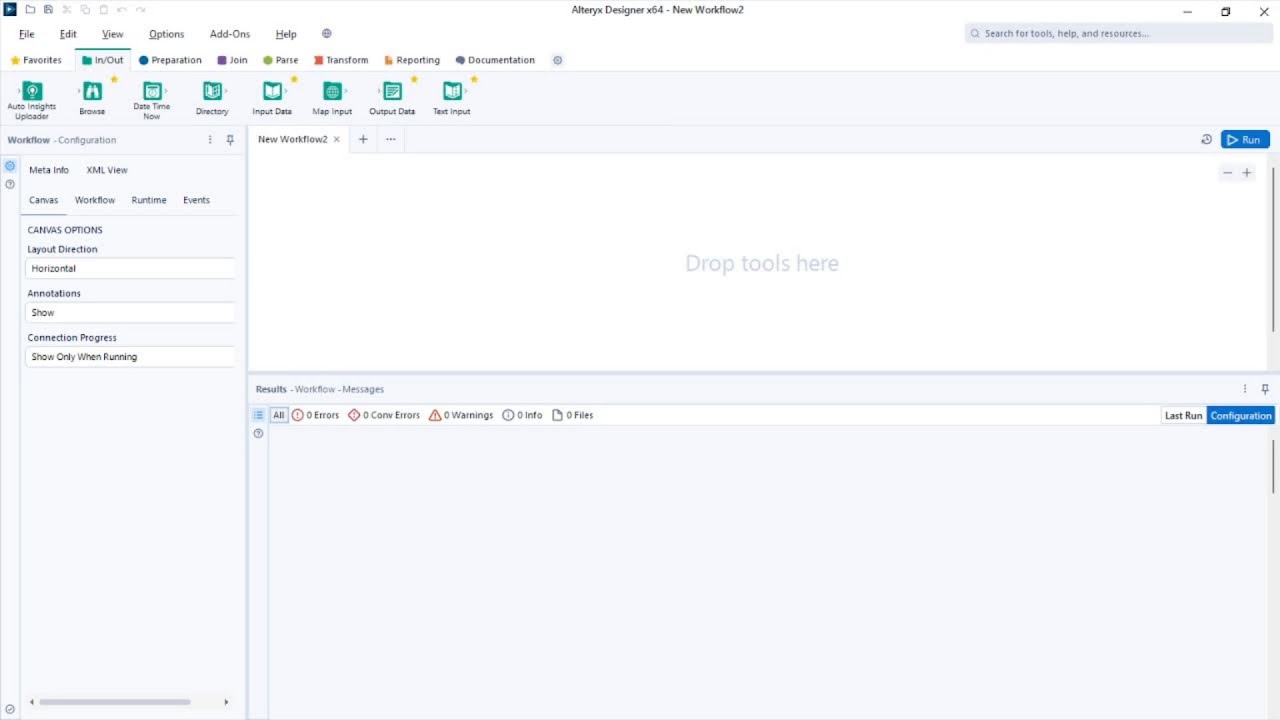Viewport: 1280px width, 720px height.
Task: Click the save workflow icon
Action: tap(48, 10)
